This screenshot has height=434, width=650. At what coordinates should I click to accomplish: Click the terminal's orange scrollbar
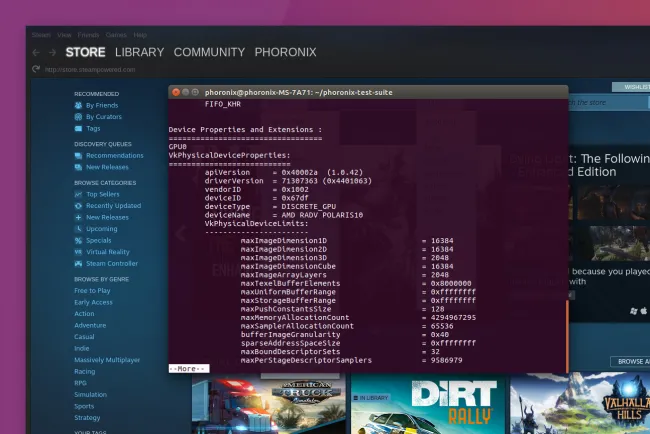point(567,337)
